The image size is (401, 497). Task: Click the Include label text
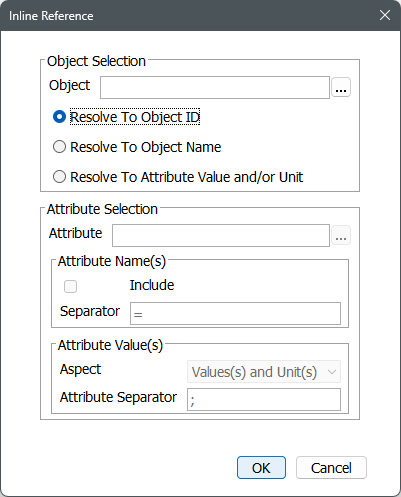coord(152,285)
